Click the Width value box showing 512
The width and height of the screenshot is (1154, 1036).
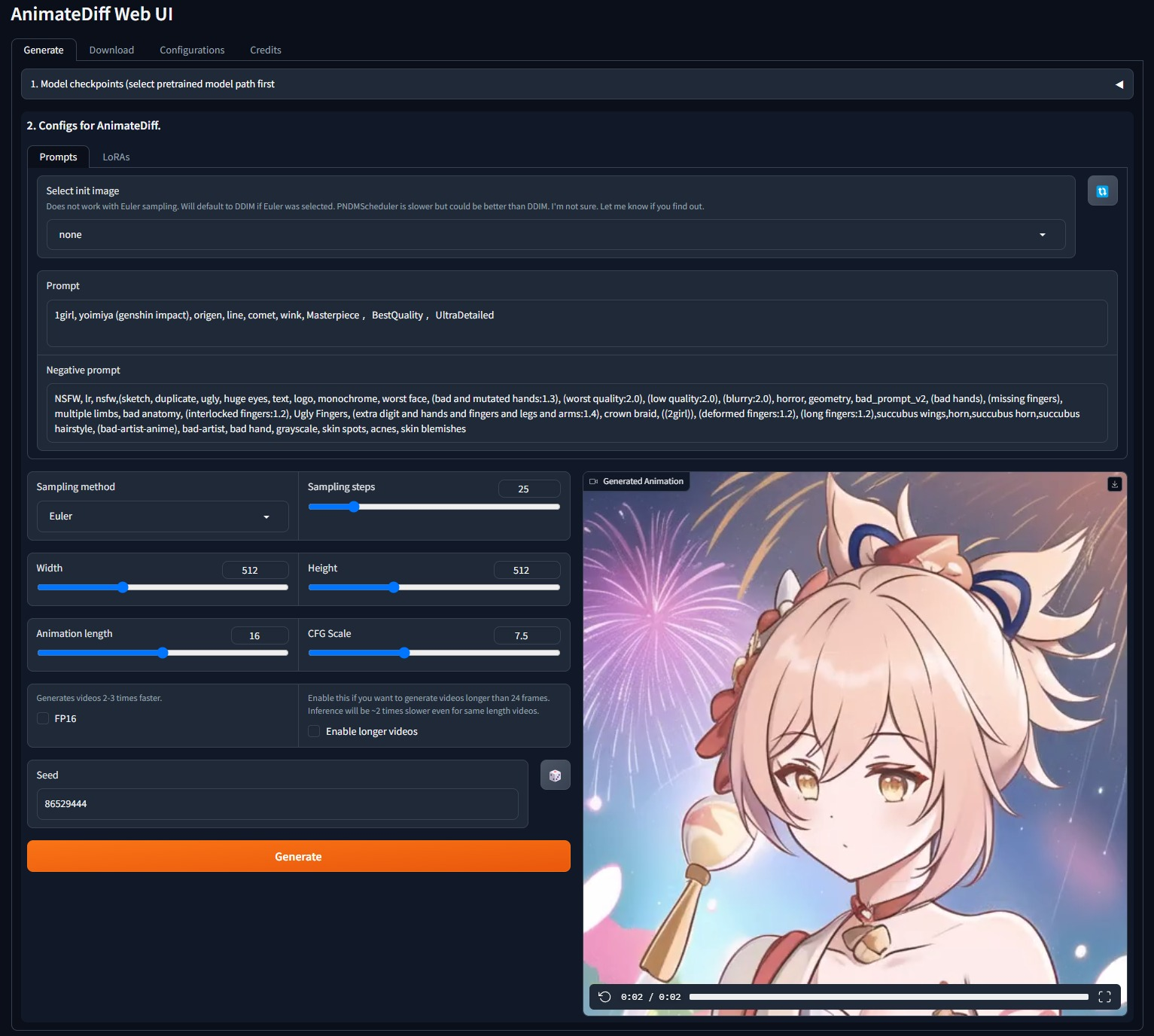(255, 570)
